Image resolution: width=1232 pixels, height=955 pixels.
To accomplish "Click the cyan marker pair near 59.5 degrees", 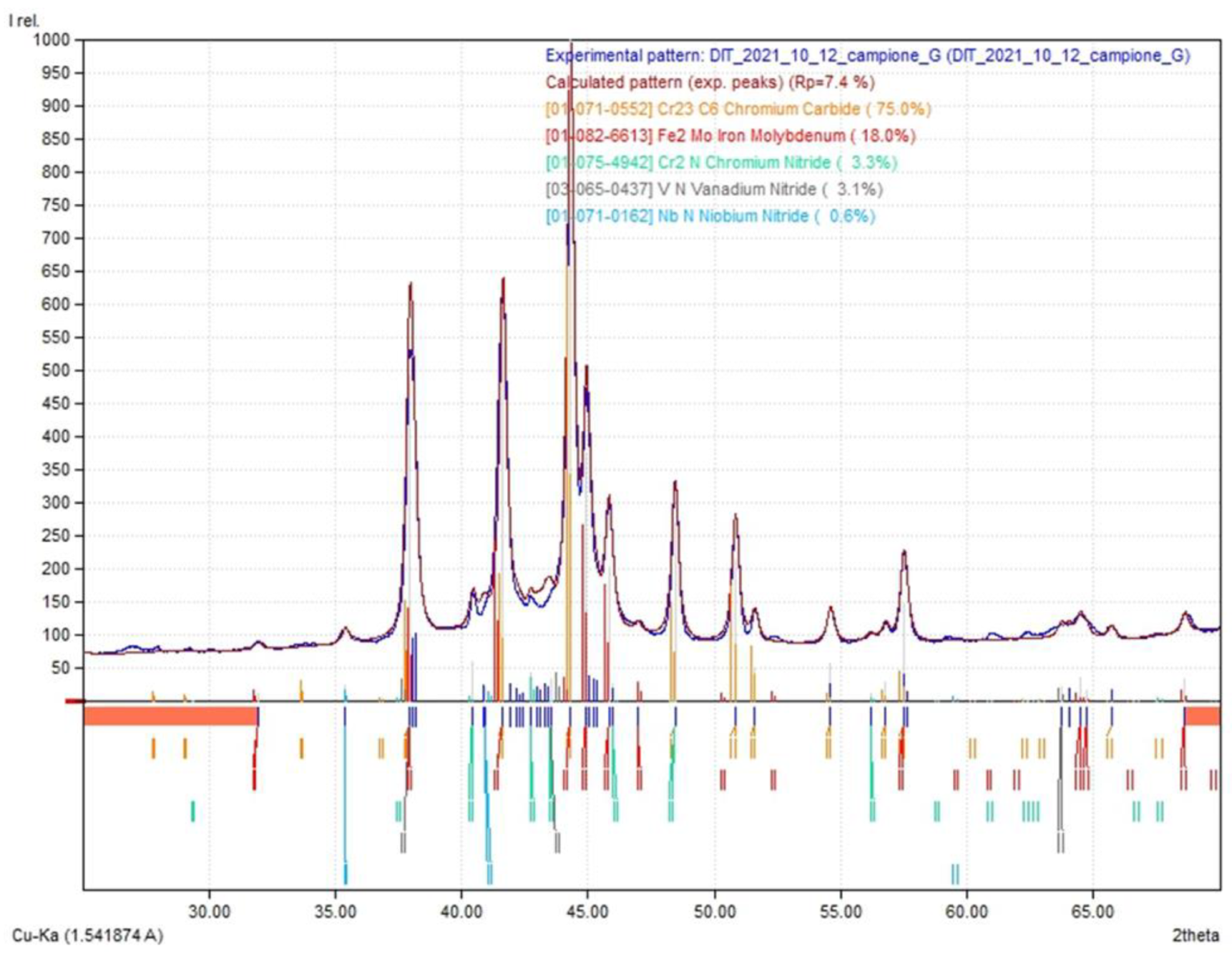I will pyautogui.click(x=955, y=873).
